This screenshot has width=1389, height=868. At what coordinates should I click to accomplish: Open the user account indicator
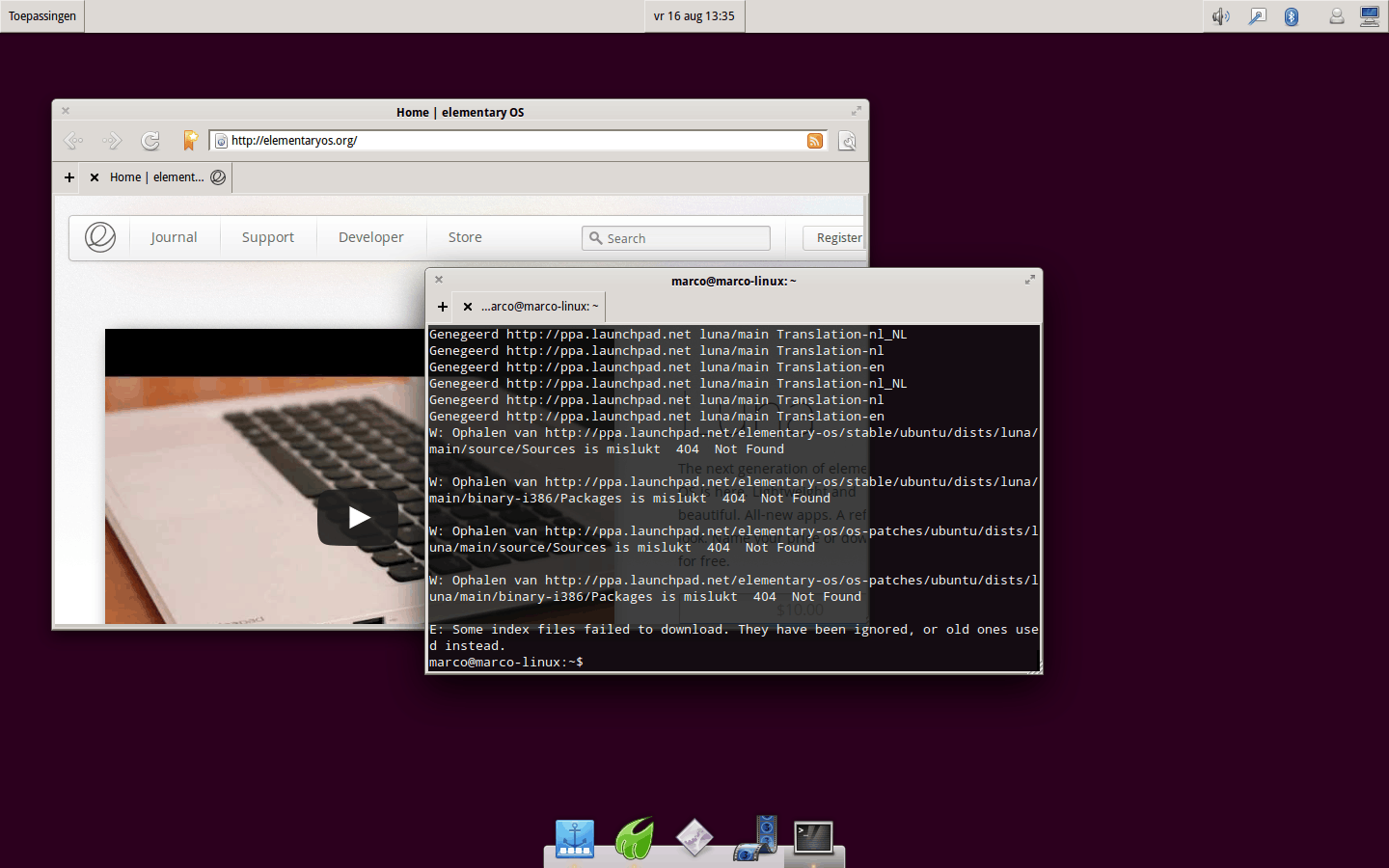pos(1337,16)
